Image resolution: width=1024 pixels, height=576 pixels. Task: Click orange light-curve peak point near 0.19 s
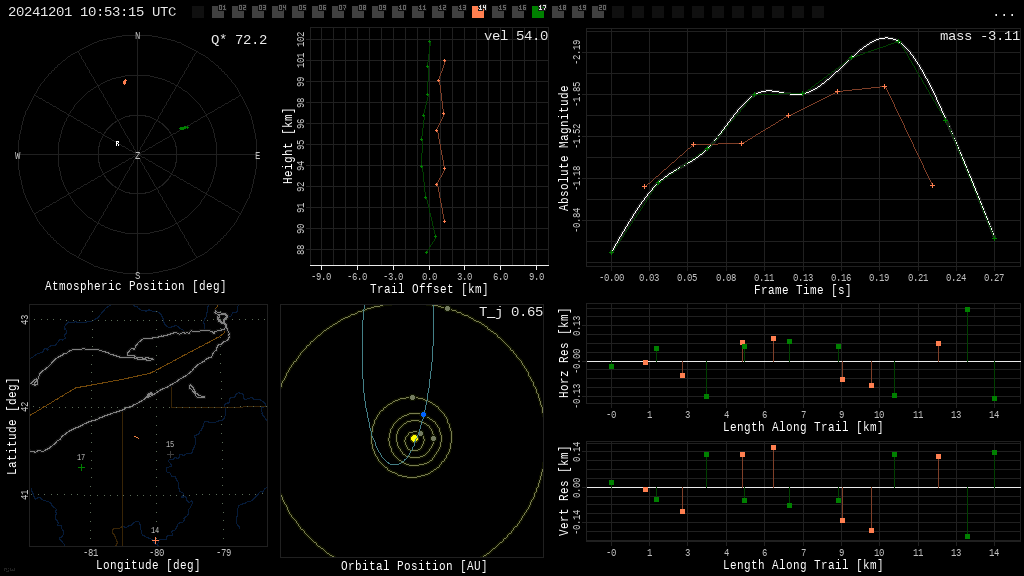point(884,86)
